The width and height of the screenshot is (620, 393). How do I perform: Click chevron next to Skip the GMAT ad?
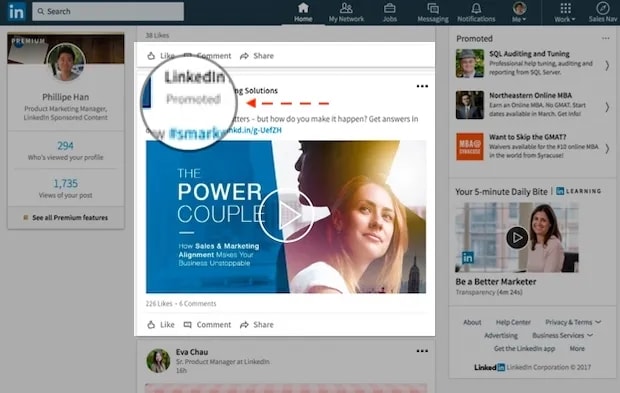coord(607,149)
